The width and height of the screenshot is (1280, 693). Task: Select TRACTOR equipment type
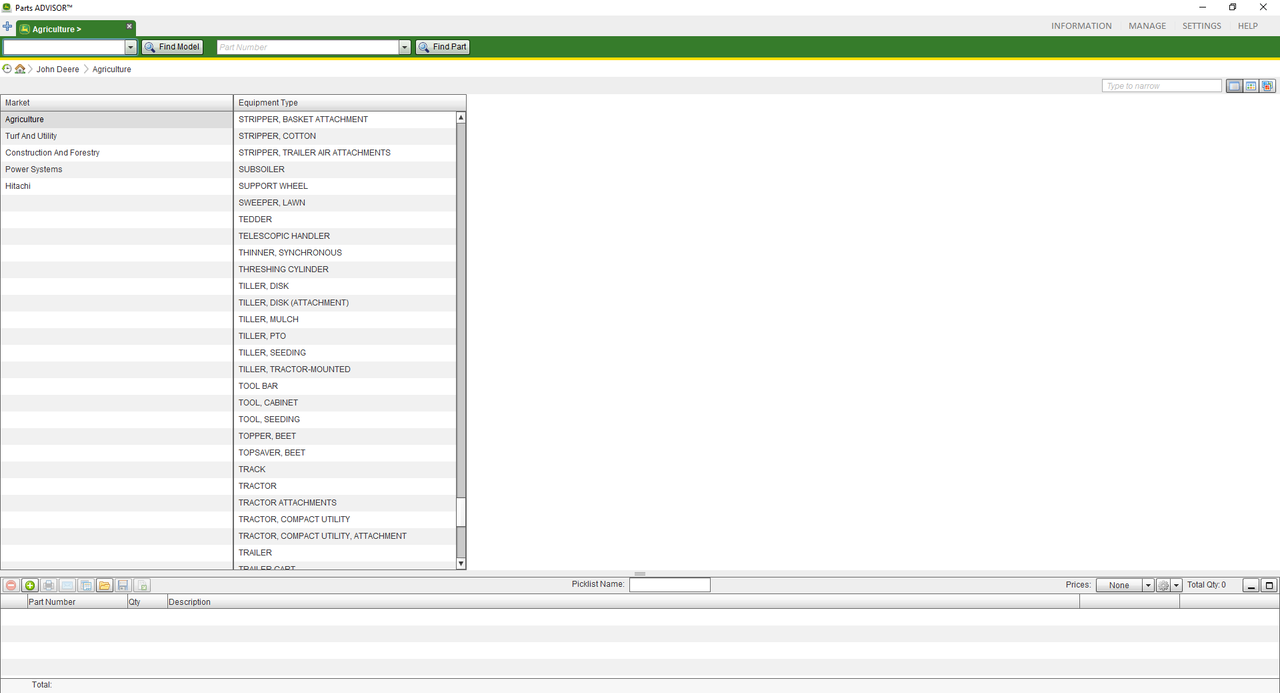point(345,486)
